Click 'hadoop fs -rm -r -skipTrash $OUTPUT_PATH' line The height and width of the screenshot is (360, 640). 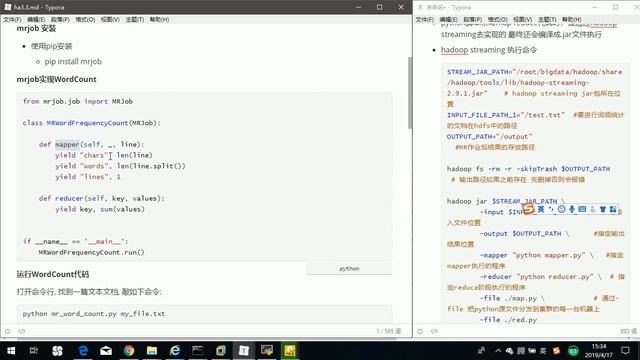[529, 169]
